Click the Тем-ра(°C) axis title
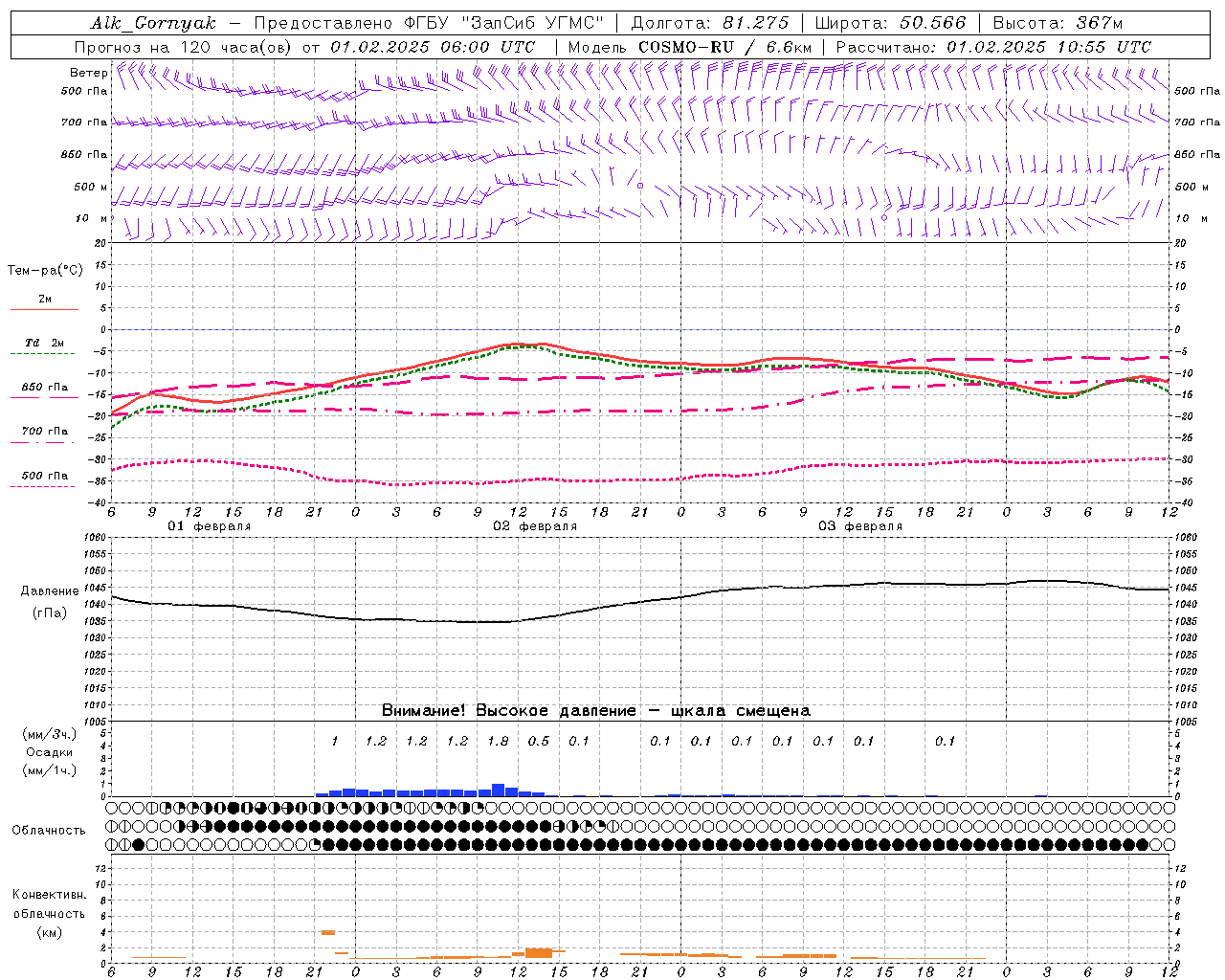 pos(45,270)
